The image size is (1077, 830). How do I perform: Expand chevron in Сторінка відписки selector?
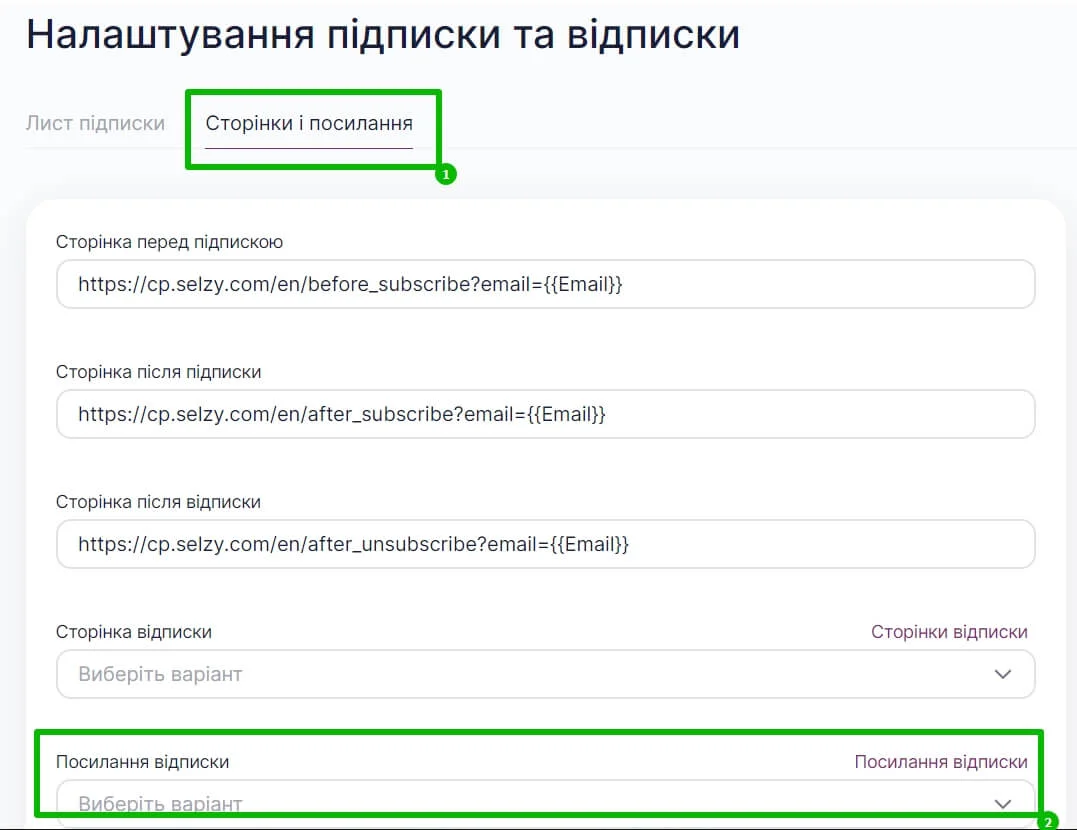pyautogui.click(x=1003, y=674)
